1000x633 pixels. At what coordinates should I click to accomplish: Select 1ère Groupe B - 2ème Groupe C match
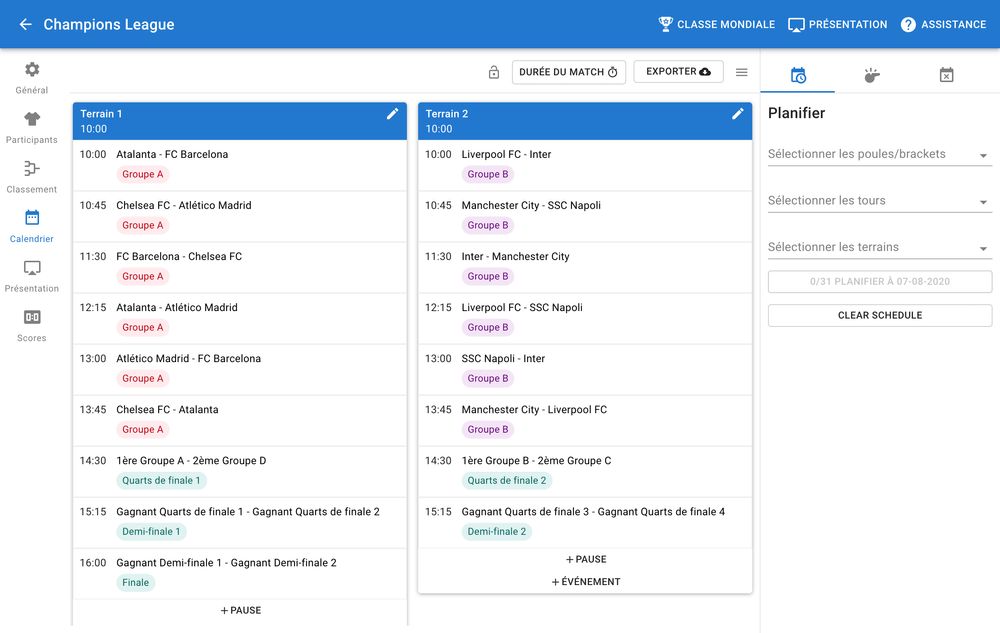(x=585, y=472)
